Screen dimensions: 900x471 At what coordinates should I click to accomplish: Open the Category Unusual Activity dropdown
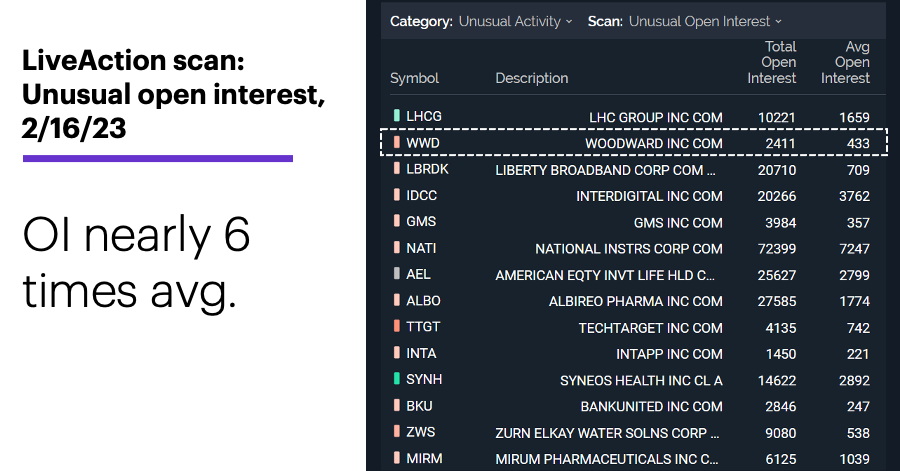pyautogui.click(x=515, y=21)
